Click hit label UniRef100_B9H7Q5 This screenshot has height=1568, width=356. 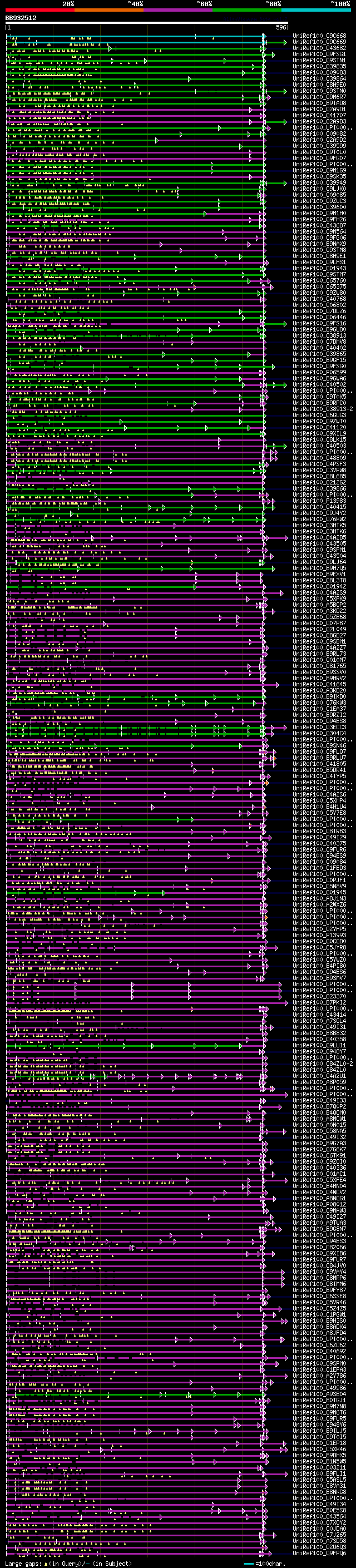(319, 568)
